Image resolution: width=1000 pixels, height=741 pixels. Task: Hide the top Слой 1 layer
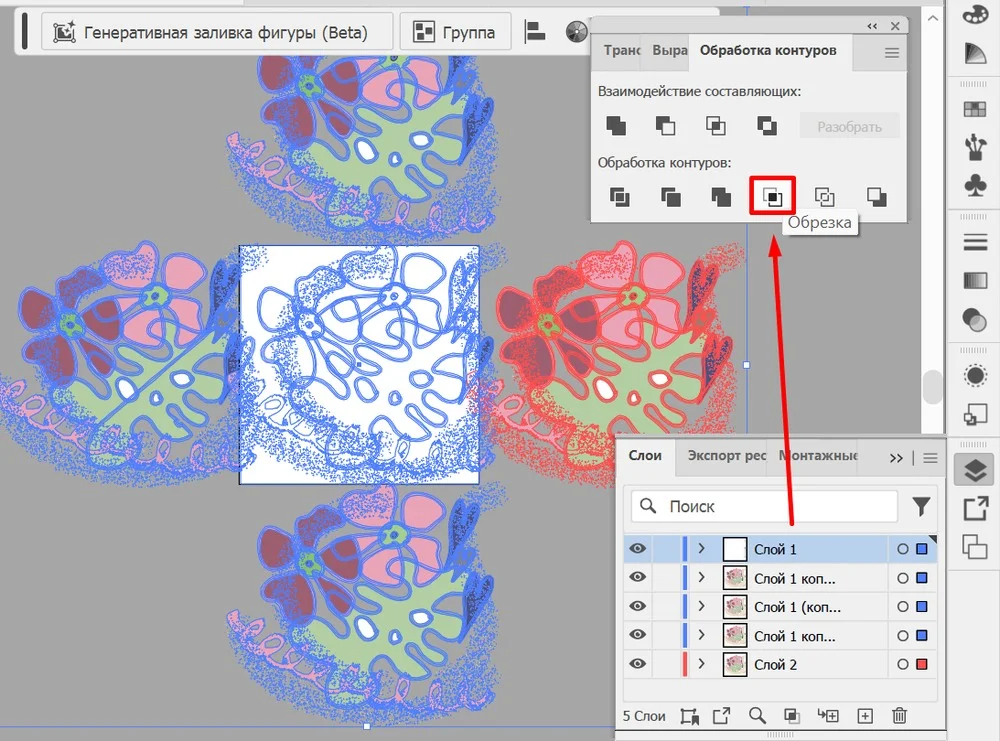(x=638, y=549)
